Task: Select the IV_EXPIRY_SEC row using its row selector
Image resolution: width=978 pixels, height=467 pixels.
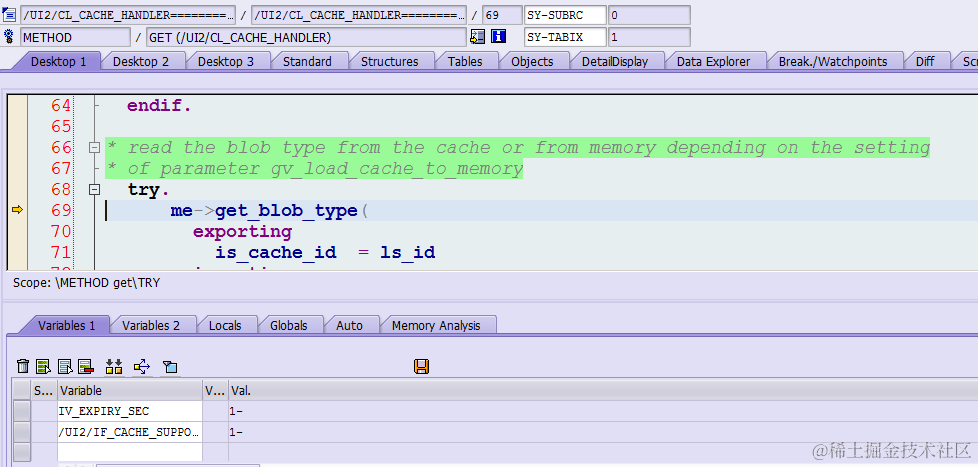Action: pyautogui.click(x=22, y=411)
